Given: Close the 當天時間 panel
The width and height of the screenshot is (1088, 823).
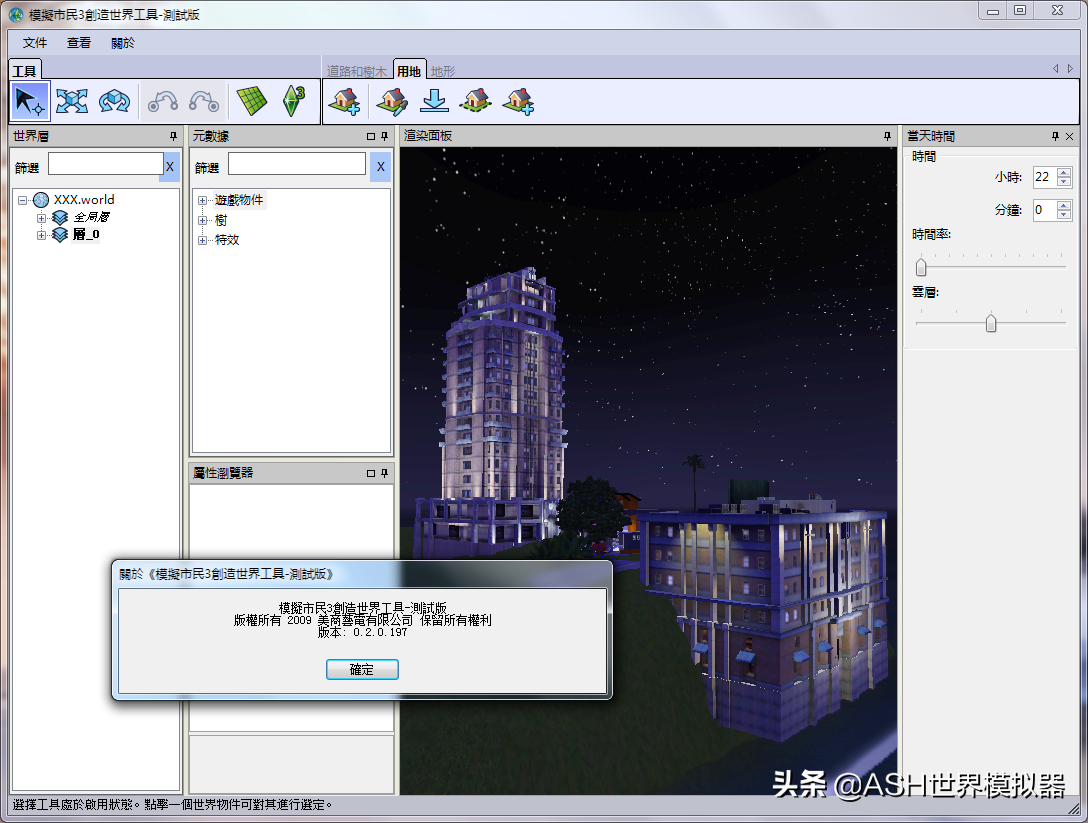Looking at the screenshot, I should (x=1069, y=136).
